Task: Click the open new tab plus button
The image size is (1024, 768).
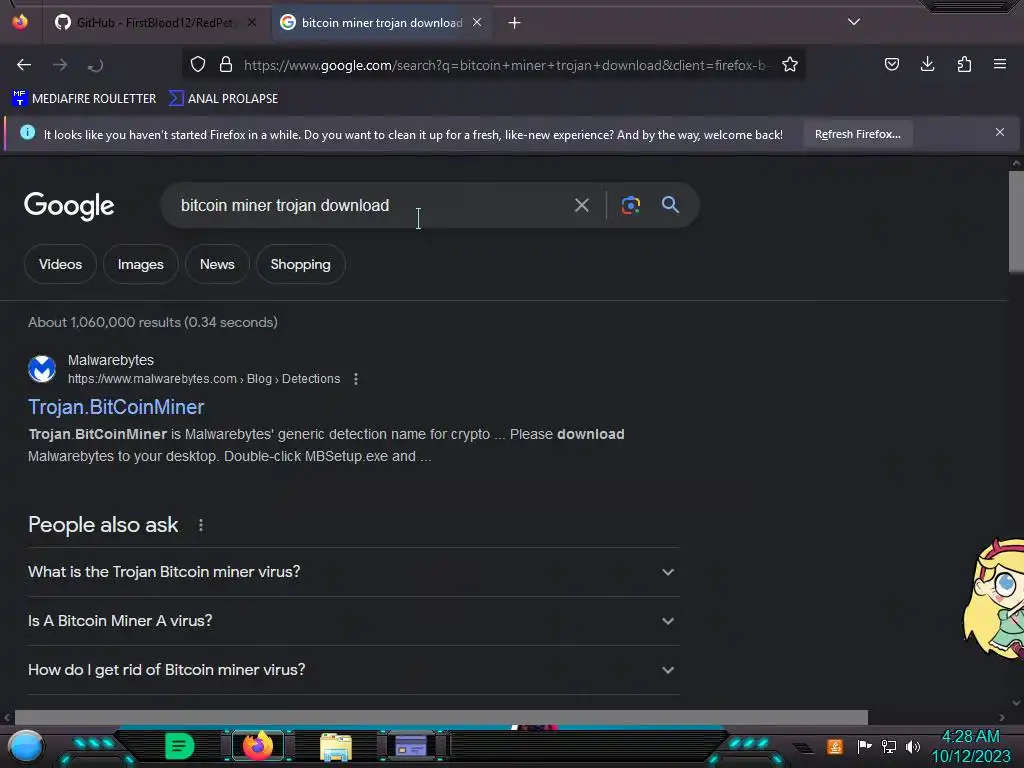Action: pos(515,23)
